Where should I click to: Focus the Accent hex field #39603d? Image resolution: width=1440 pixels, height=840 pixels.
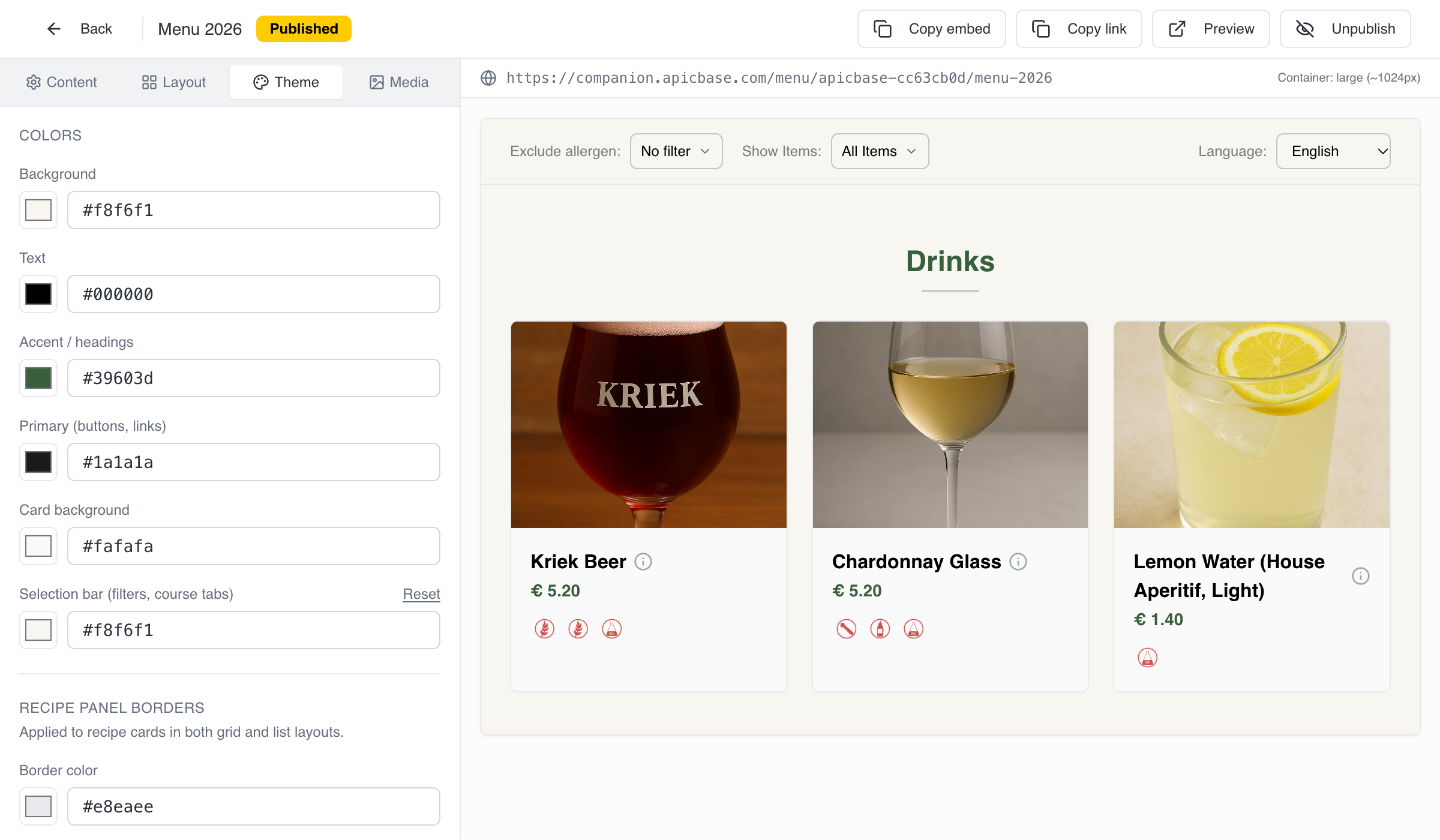point(254,378)
